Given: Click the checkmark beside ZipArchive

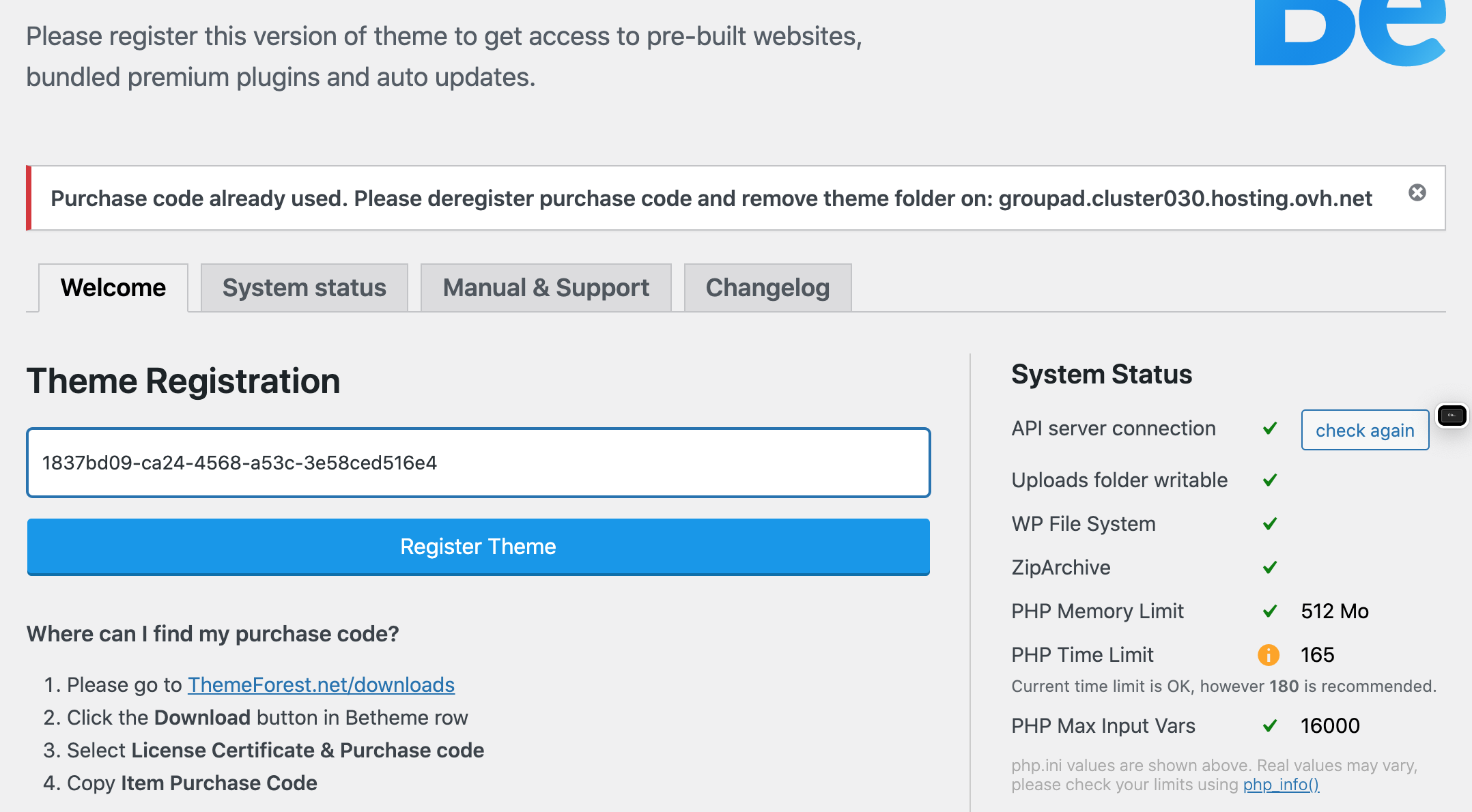Looking at the screenshot, I should pos(1270,568).
